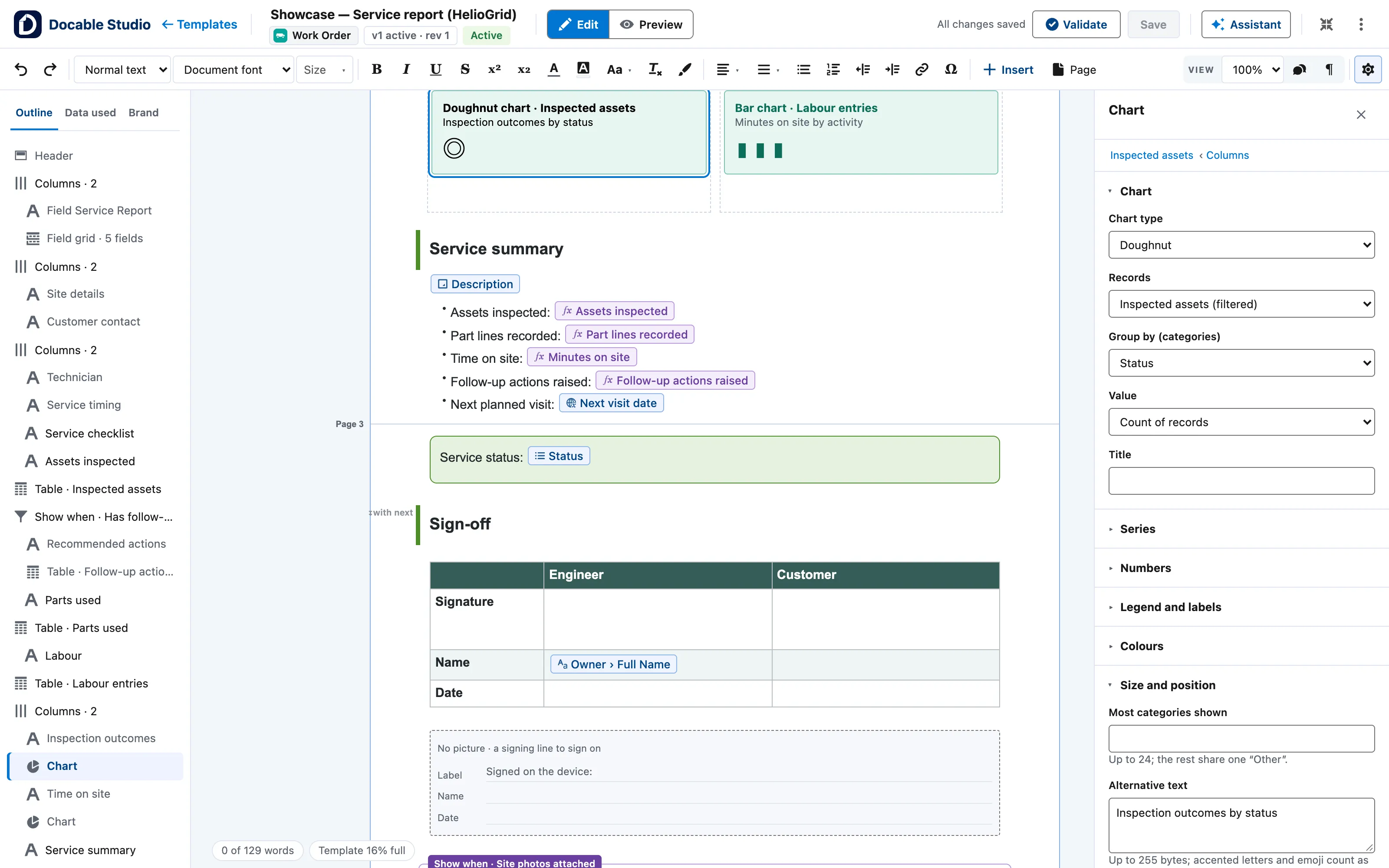
Task: Open the Assistant
Action: pos(1245,24)
